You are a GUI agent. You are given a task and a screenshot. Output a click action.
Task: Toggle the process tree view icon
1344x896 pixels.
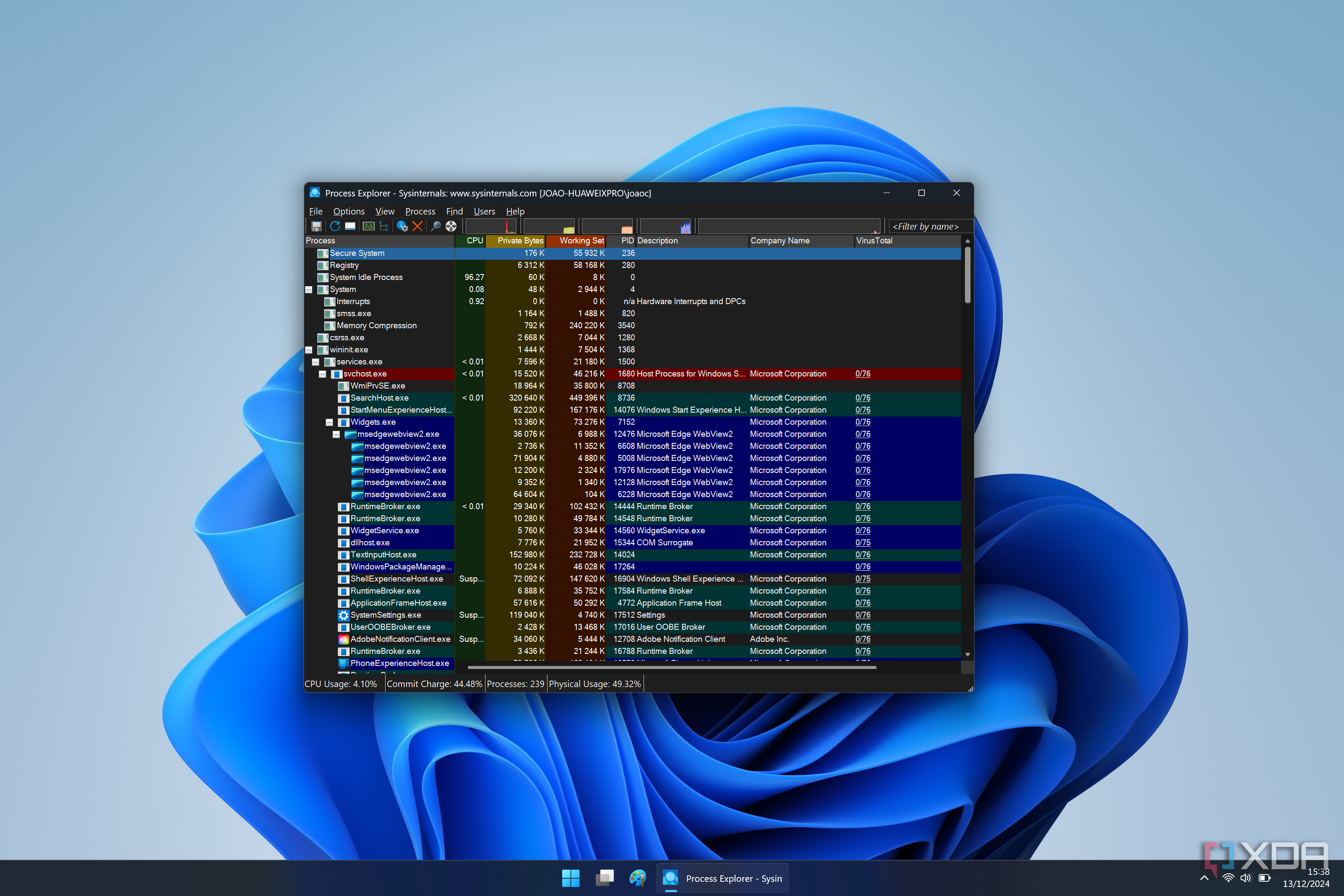click(x=384, y=226)
